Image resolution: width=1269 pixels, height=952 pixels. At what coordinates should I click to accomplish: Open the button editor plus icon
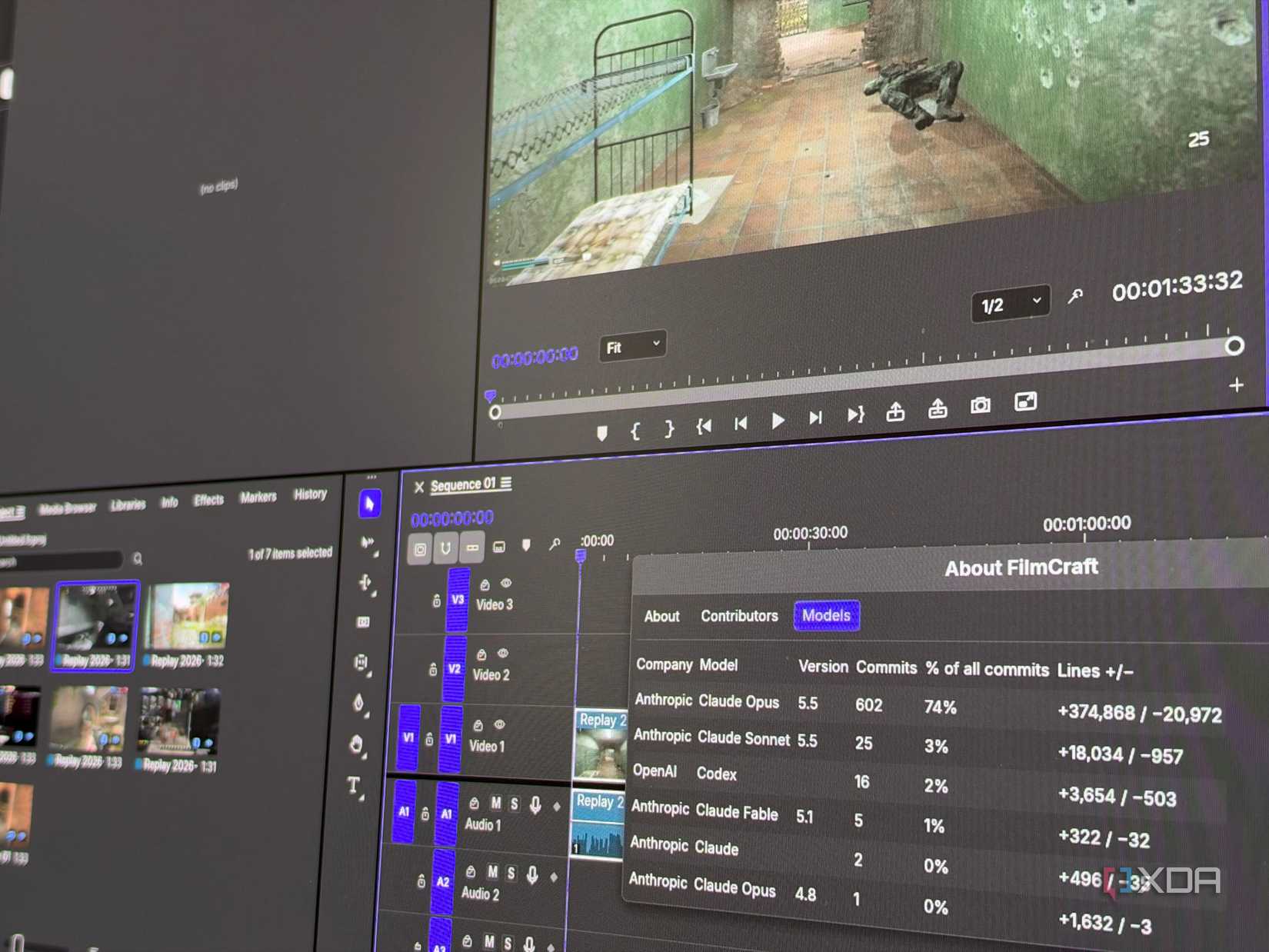pos(1236,385)
